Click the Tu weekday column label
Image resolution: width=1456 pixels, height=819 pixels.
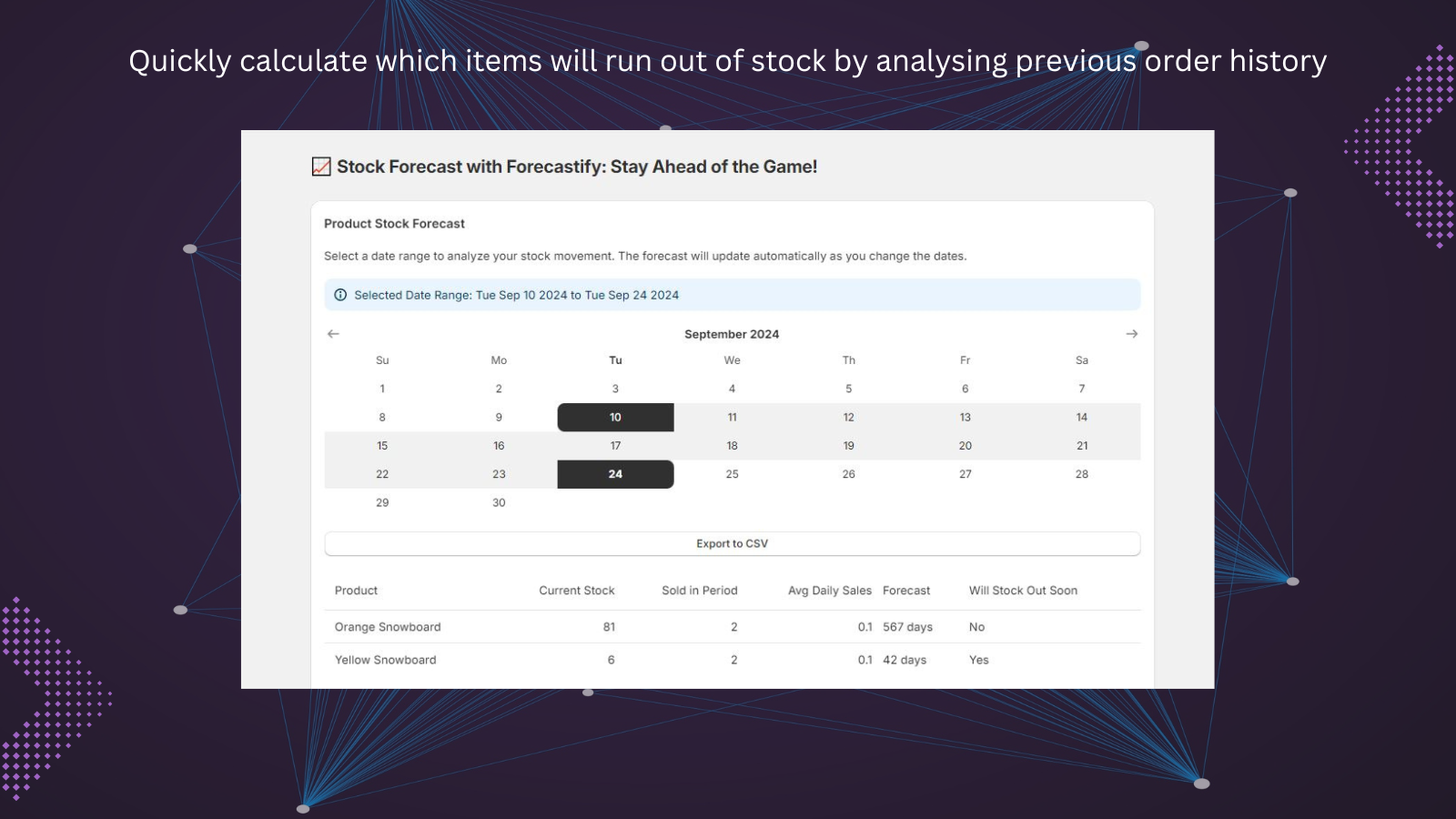(615, 360)
